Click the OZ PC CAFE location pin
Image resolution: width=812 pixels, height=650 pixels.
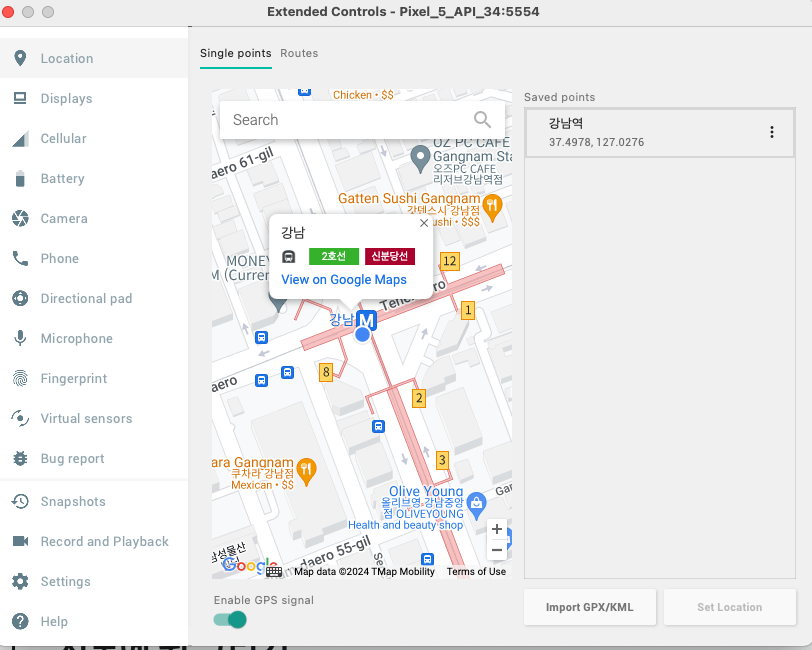click(420, 158)
